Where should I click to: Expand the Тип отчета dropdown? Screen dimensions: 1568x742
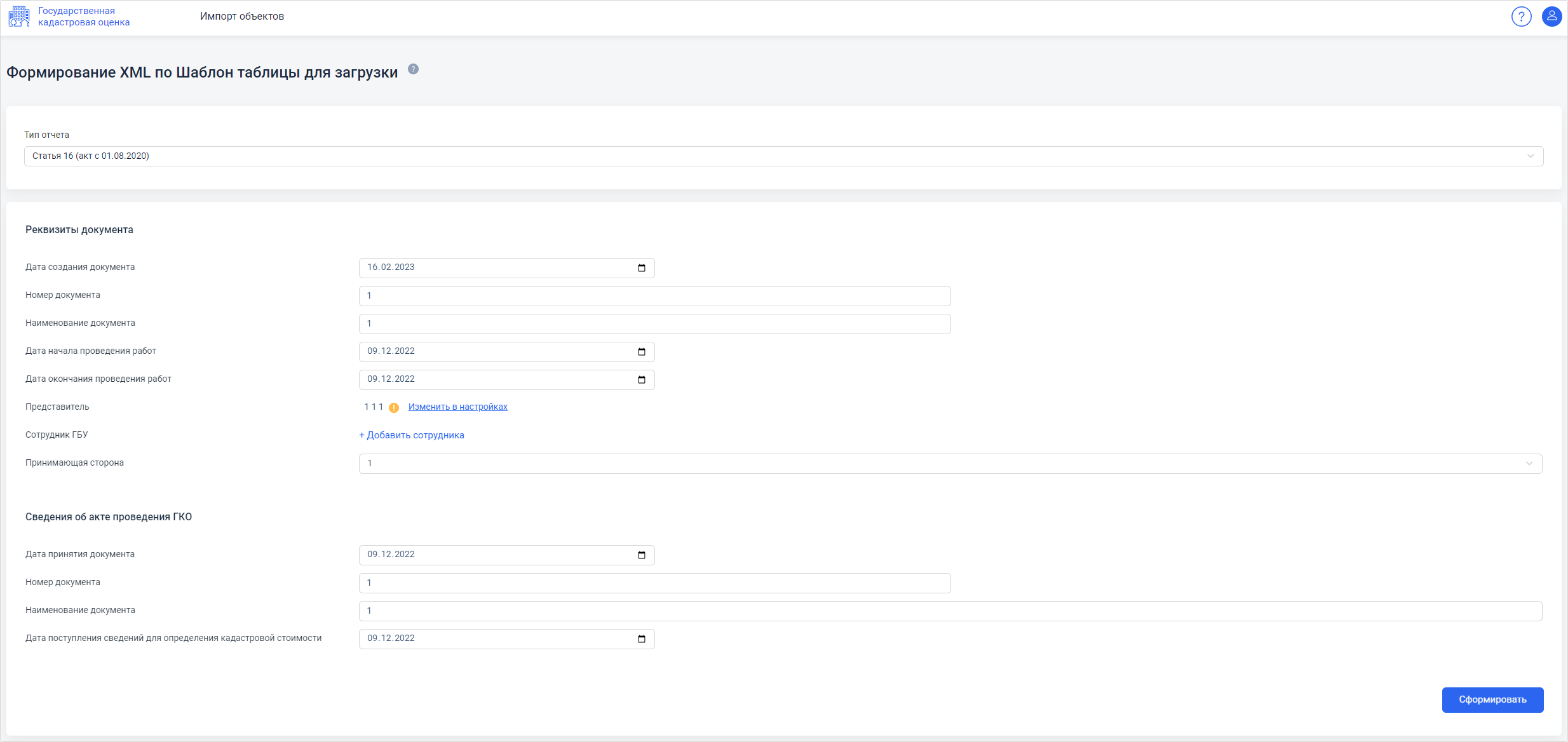coord(783,156)
